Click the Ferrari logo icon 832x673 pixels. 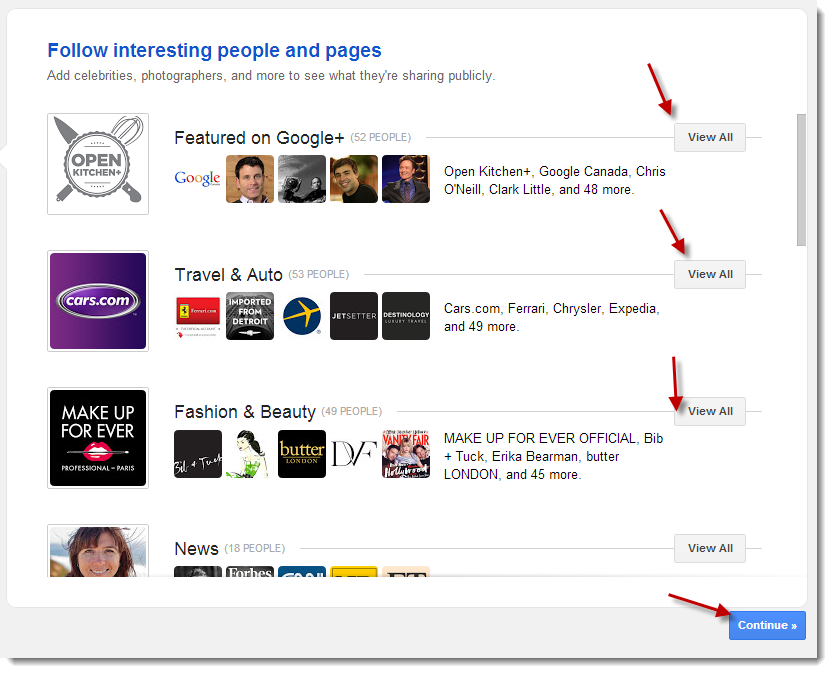[198, 316]
